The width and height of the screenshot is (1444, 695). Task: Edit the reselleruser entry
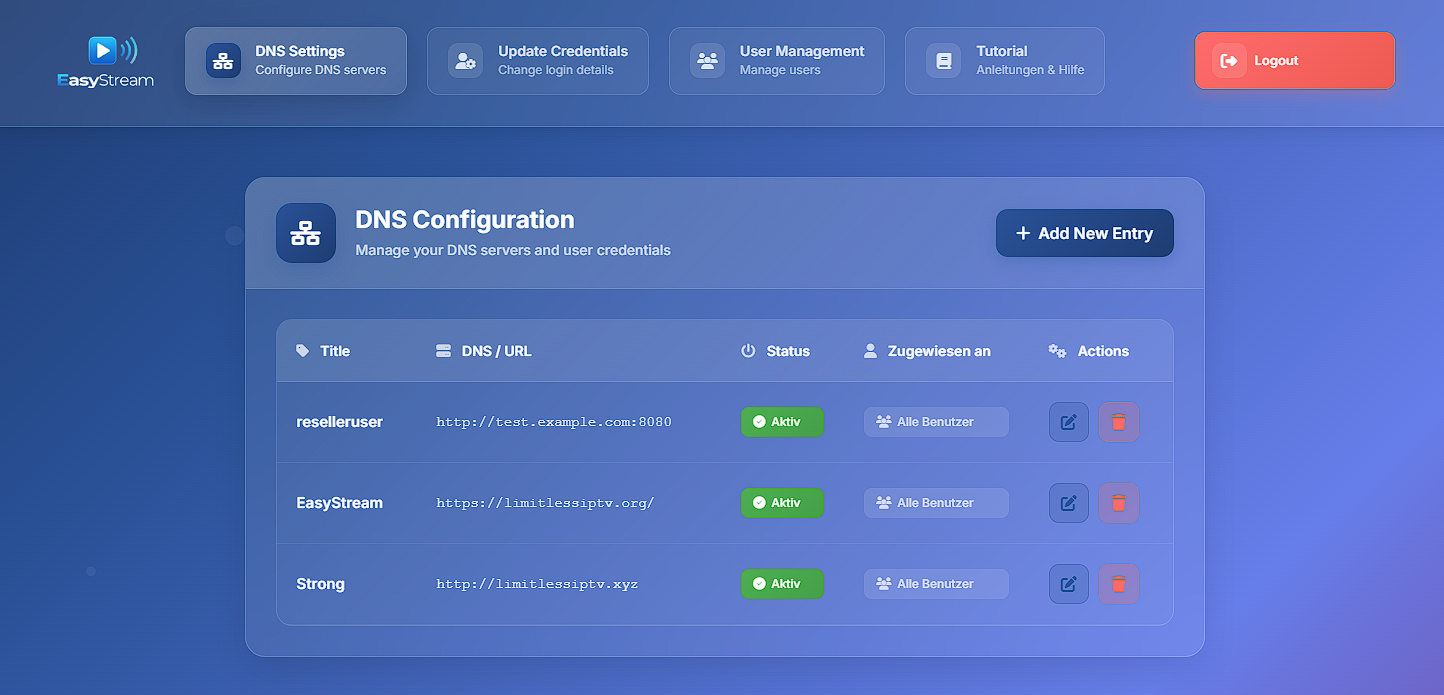click(x=1069, y=422)
